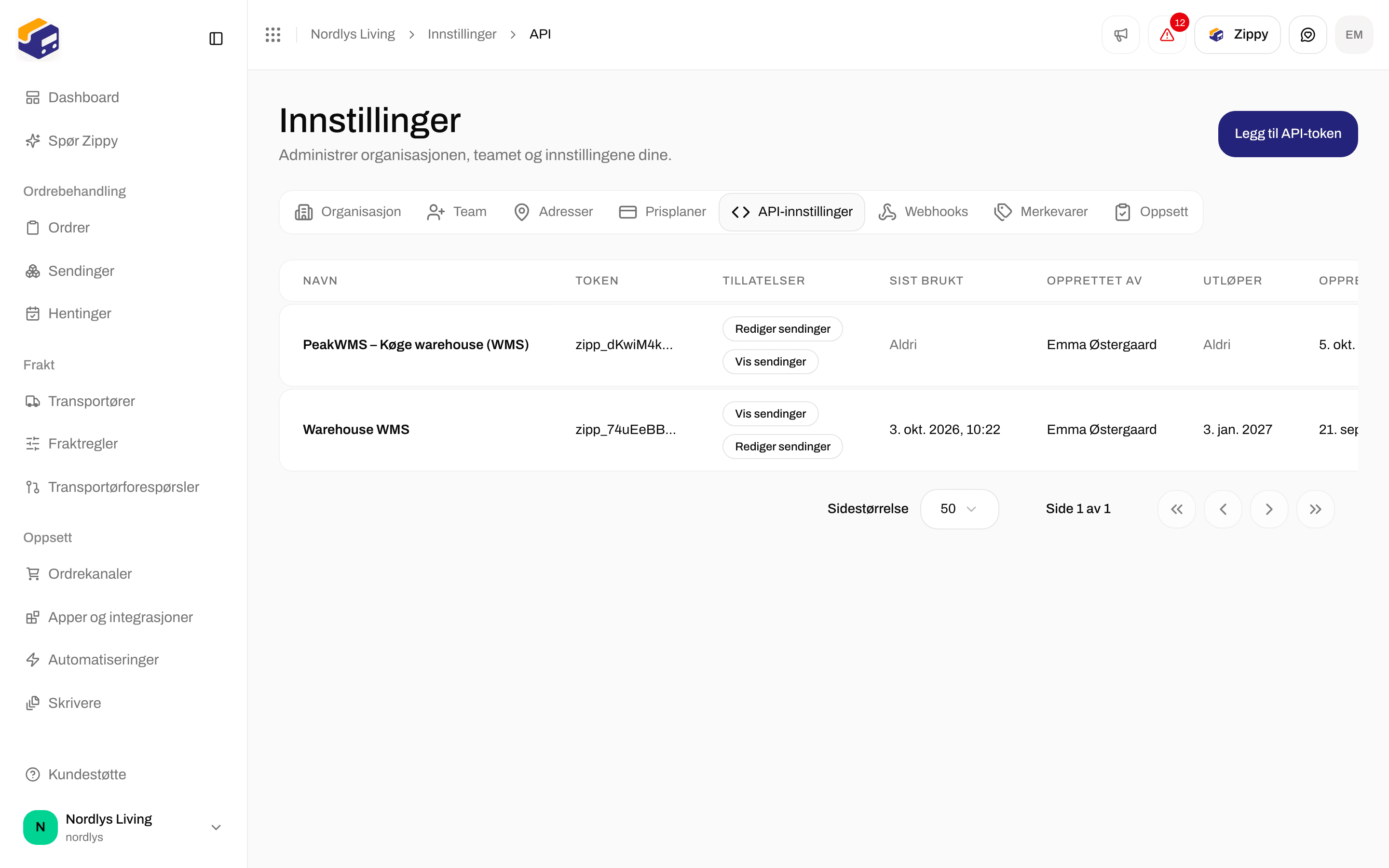The height and width of the screenshot is (868, 1389).
Task: Click Nordlys Living breadcrumb link
Action: click(x=353, y=34)
